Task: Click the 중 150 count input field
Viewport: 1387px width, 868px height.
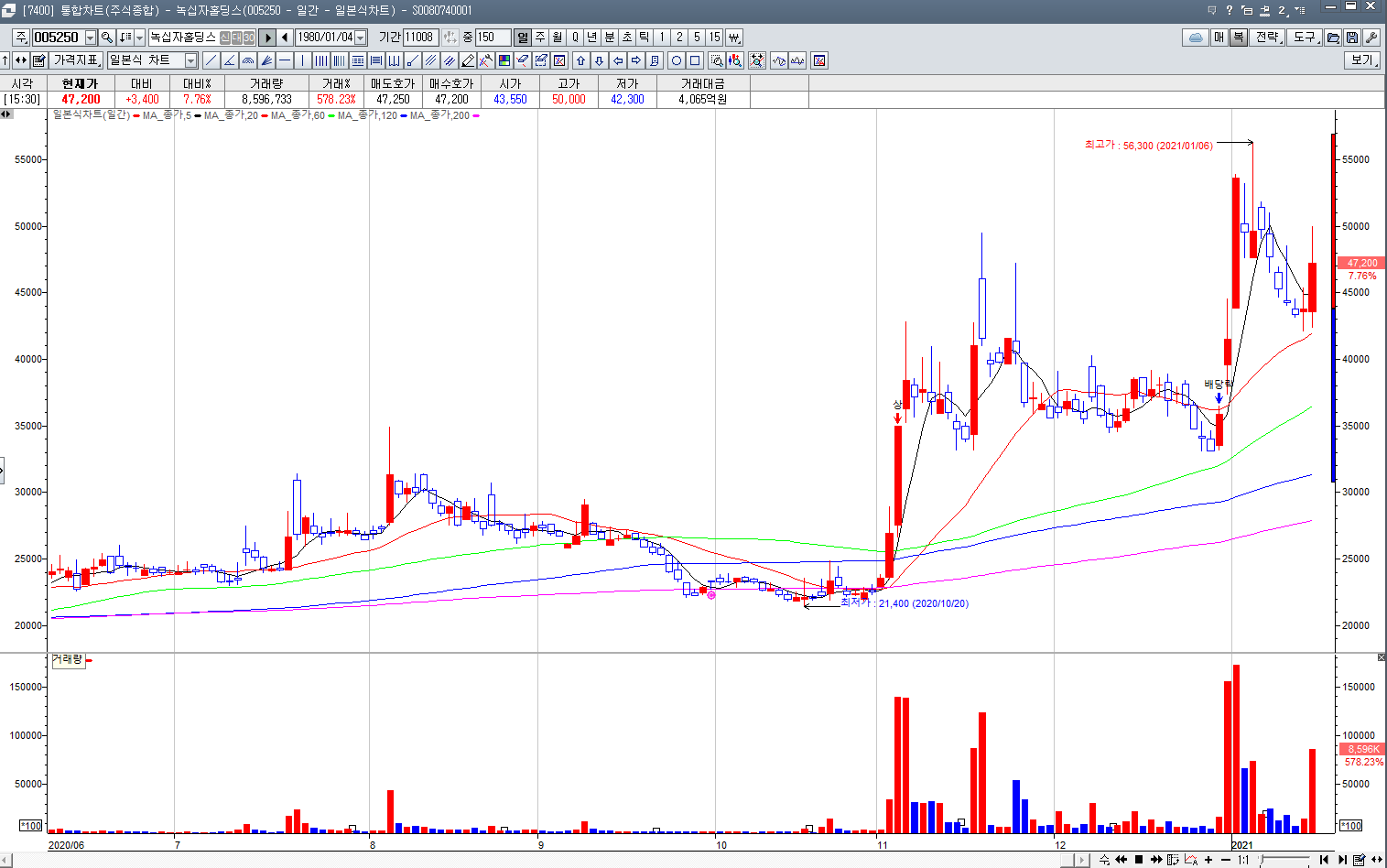Action: tap(493, 38)
